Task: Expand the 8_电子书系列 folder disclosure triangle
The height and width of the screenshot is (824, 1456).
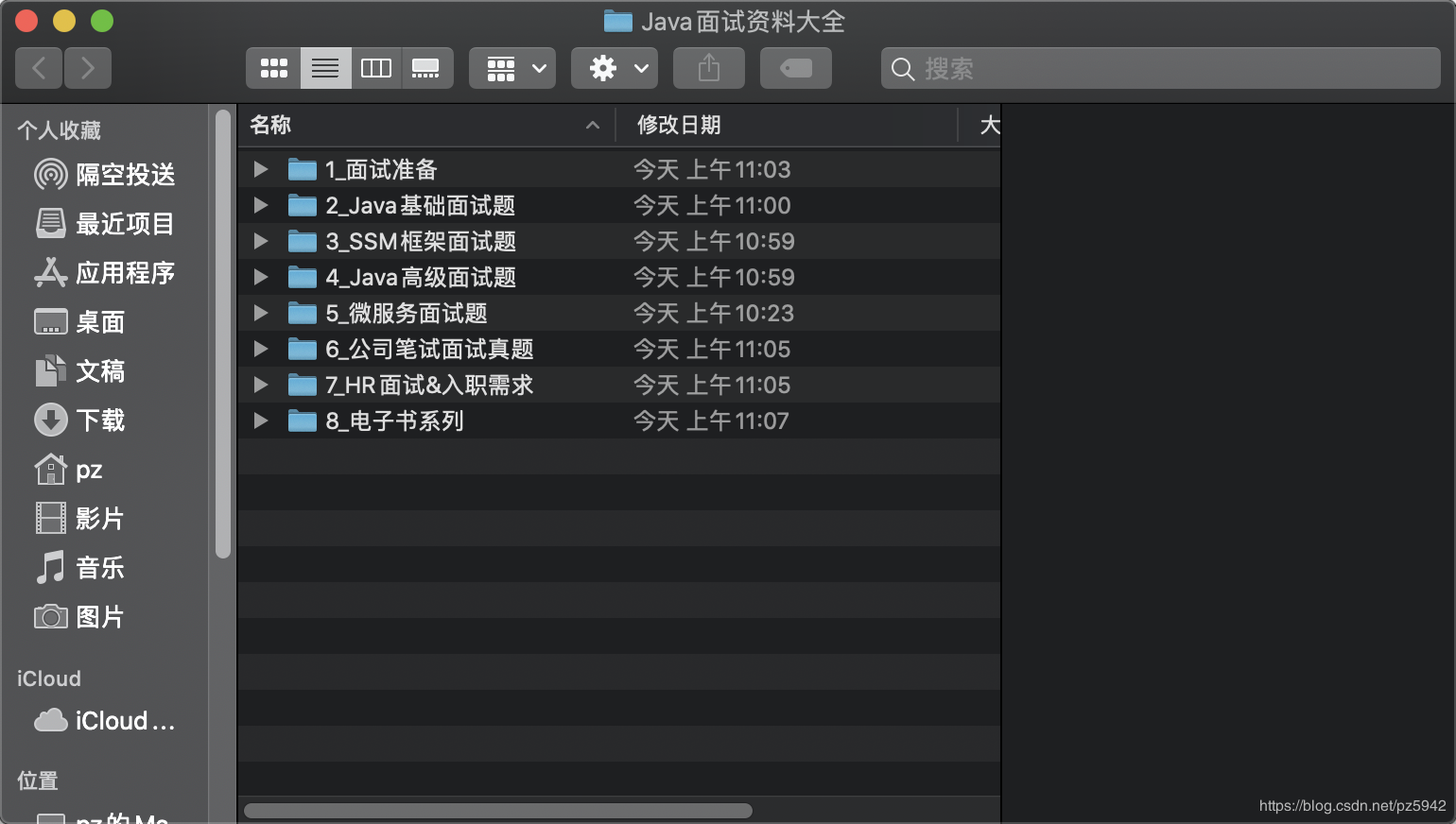Action: 260,421
